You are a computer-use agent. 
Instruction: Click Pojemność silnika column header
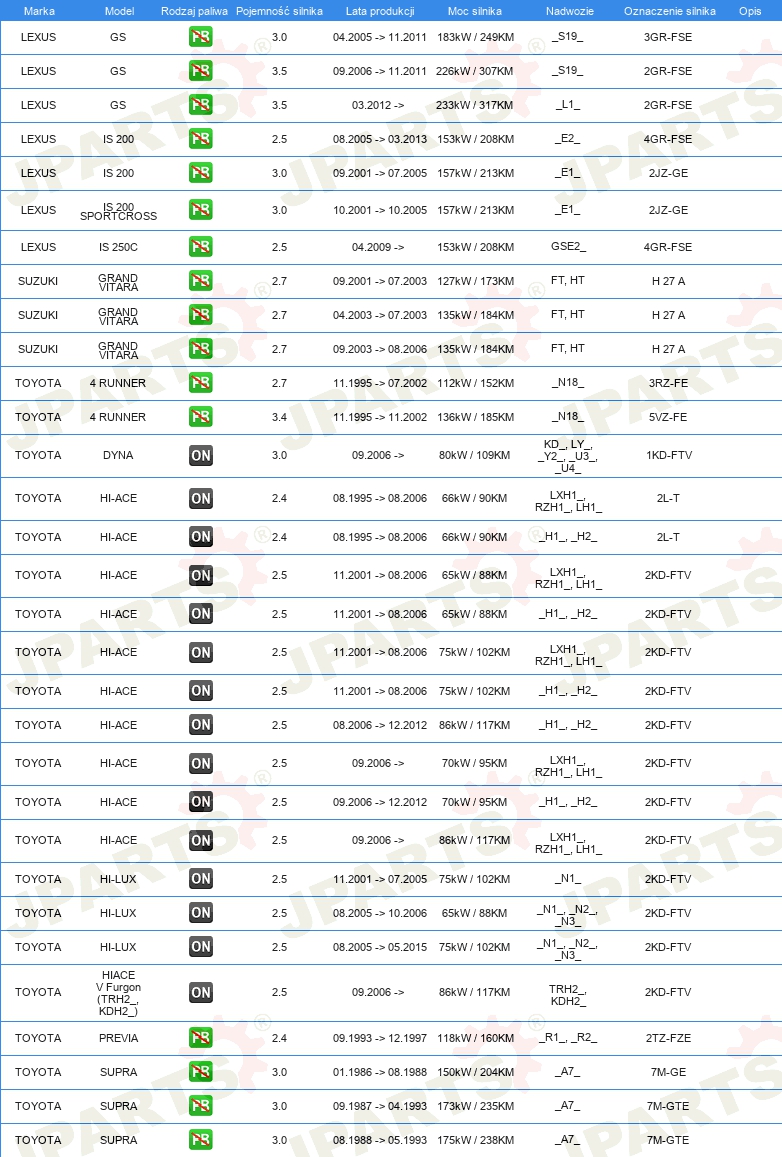point(279,11)
